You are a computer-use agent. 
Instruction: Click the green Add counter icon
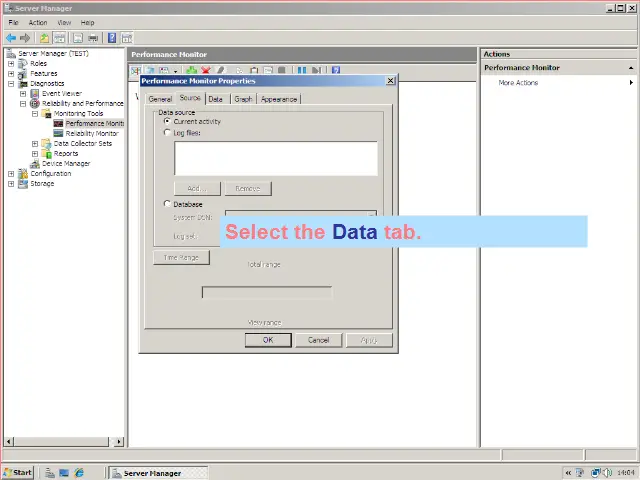pyautogui.click(x=191, y=71)
